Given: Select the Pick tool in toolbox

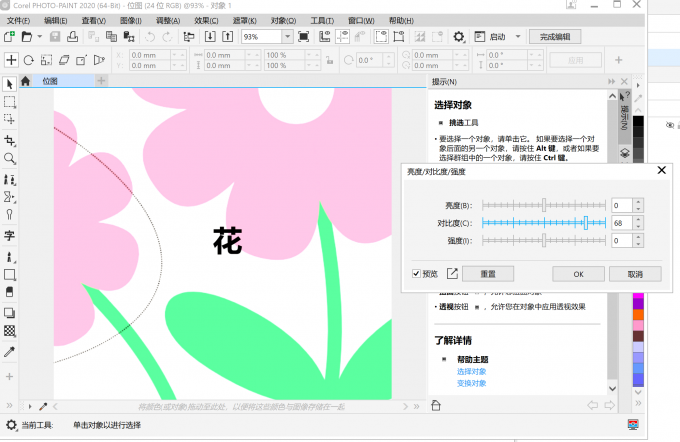Looking at the screenshot, I should point(10,84).
